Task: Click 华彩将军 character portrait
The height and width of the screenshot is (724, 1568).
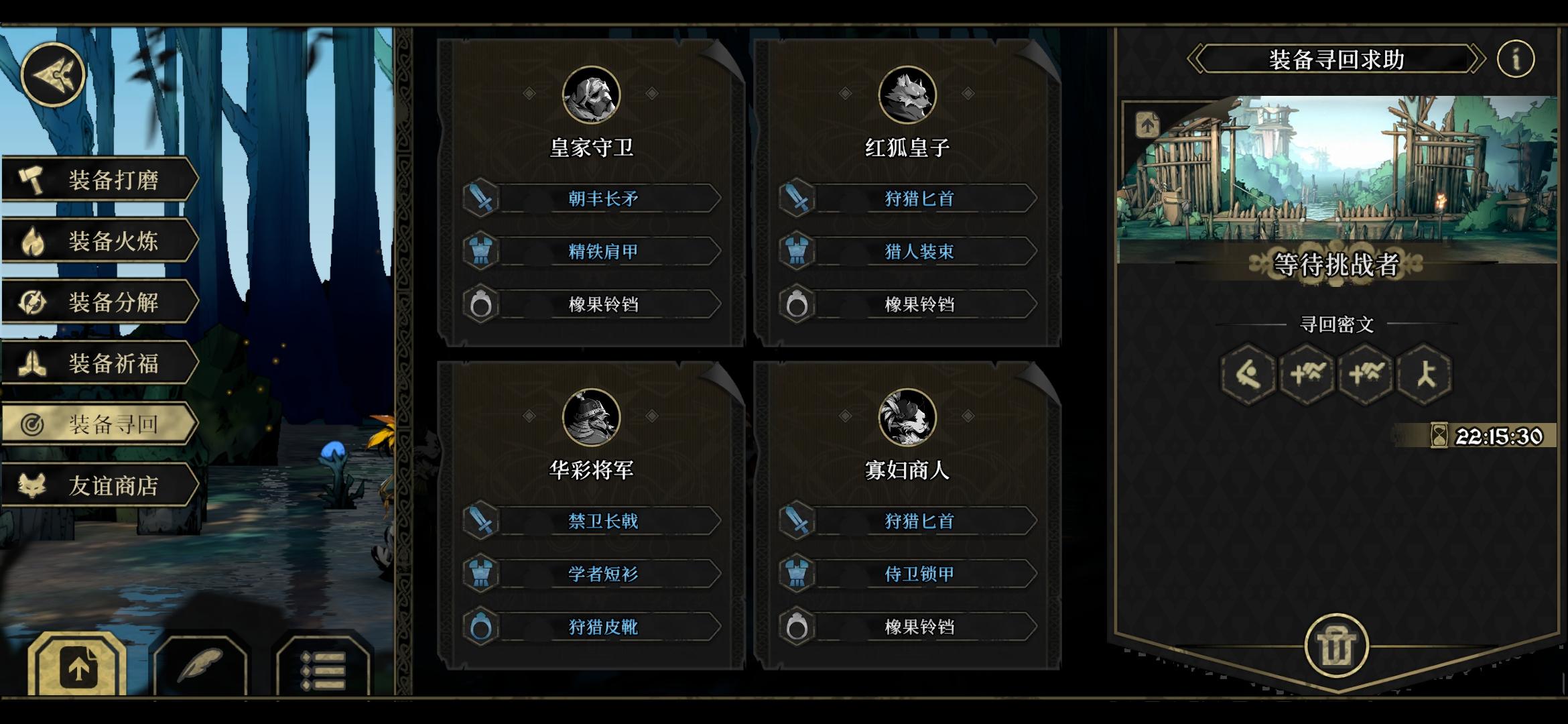Action: (x=591, y=417)
